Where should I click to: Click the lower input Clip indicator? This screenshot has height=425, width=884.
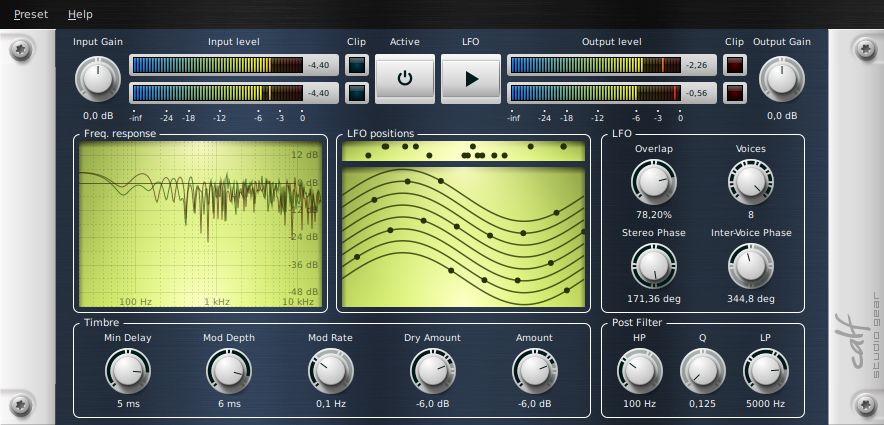pos(357,93)
